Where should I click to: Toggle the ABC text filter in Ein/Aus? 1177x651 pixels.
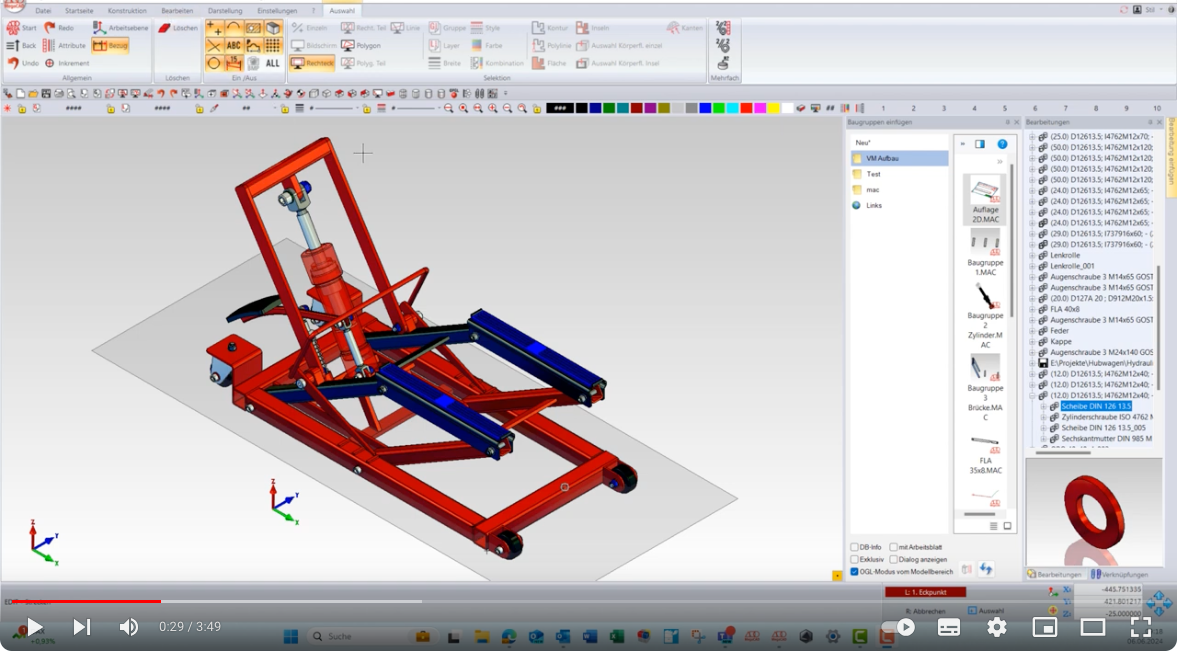pos(234,46)
